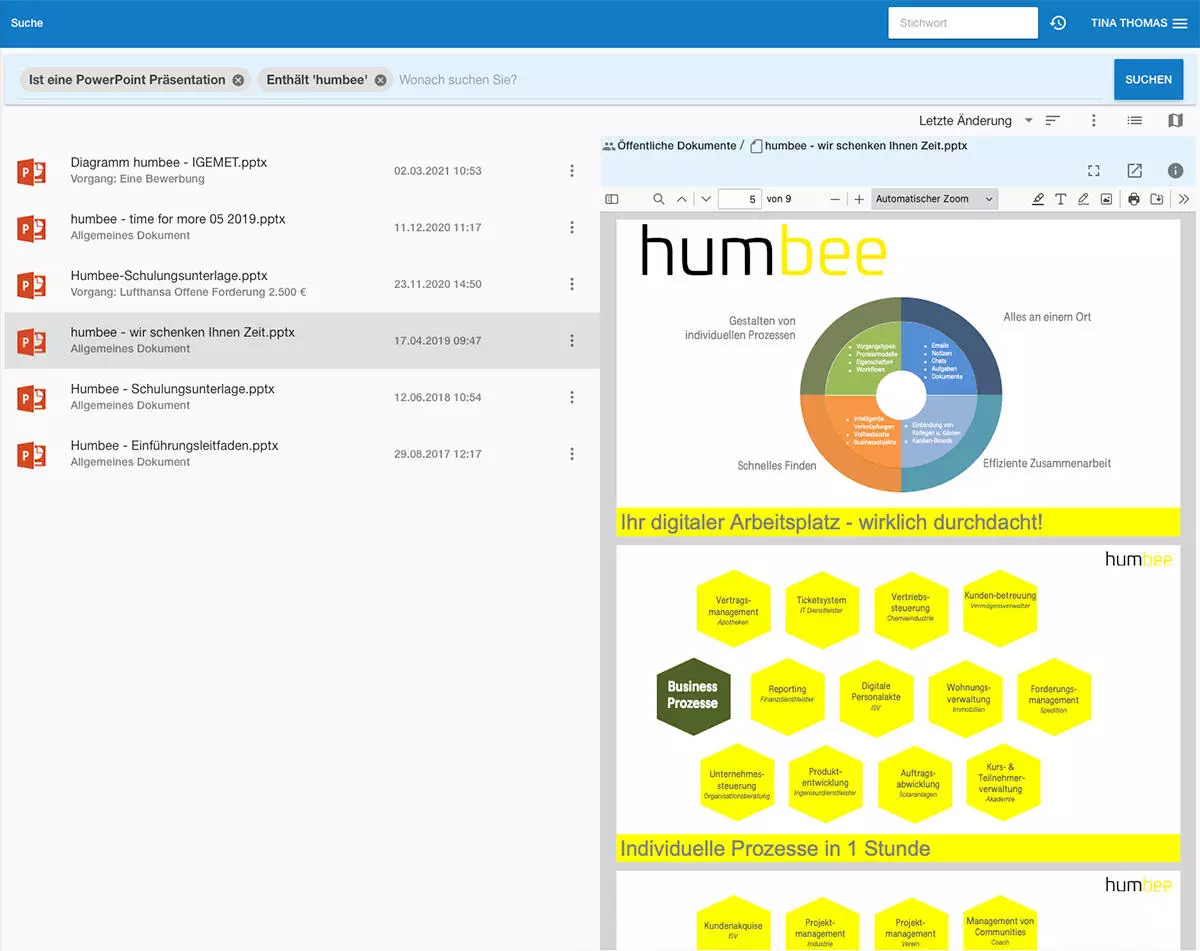Switch to map view icon

[x=1175, y=120]
